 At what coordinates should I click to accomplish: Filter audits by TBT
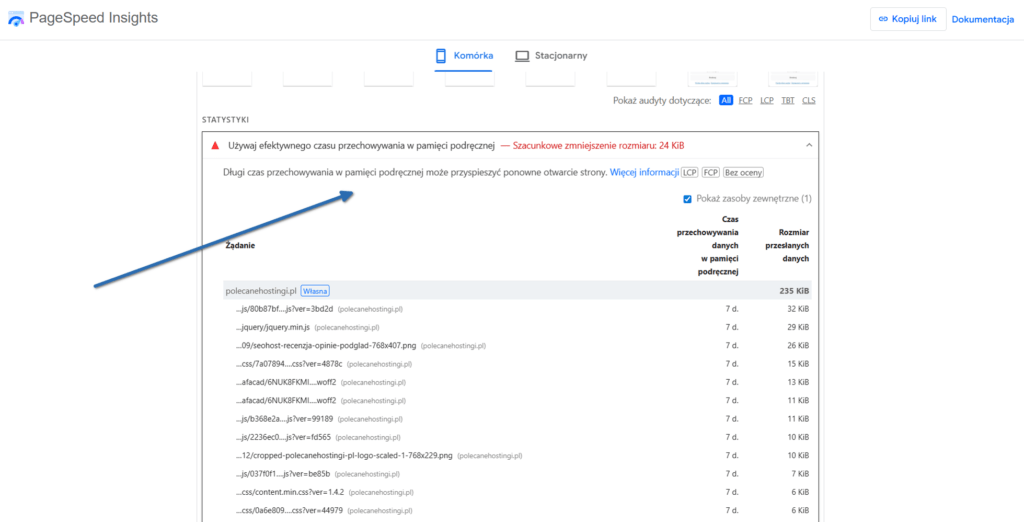788,101
